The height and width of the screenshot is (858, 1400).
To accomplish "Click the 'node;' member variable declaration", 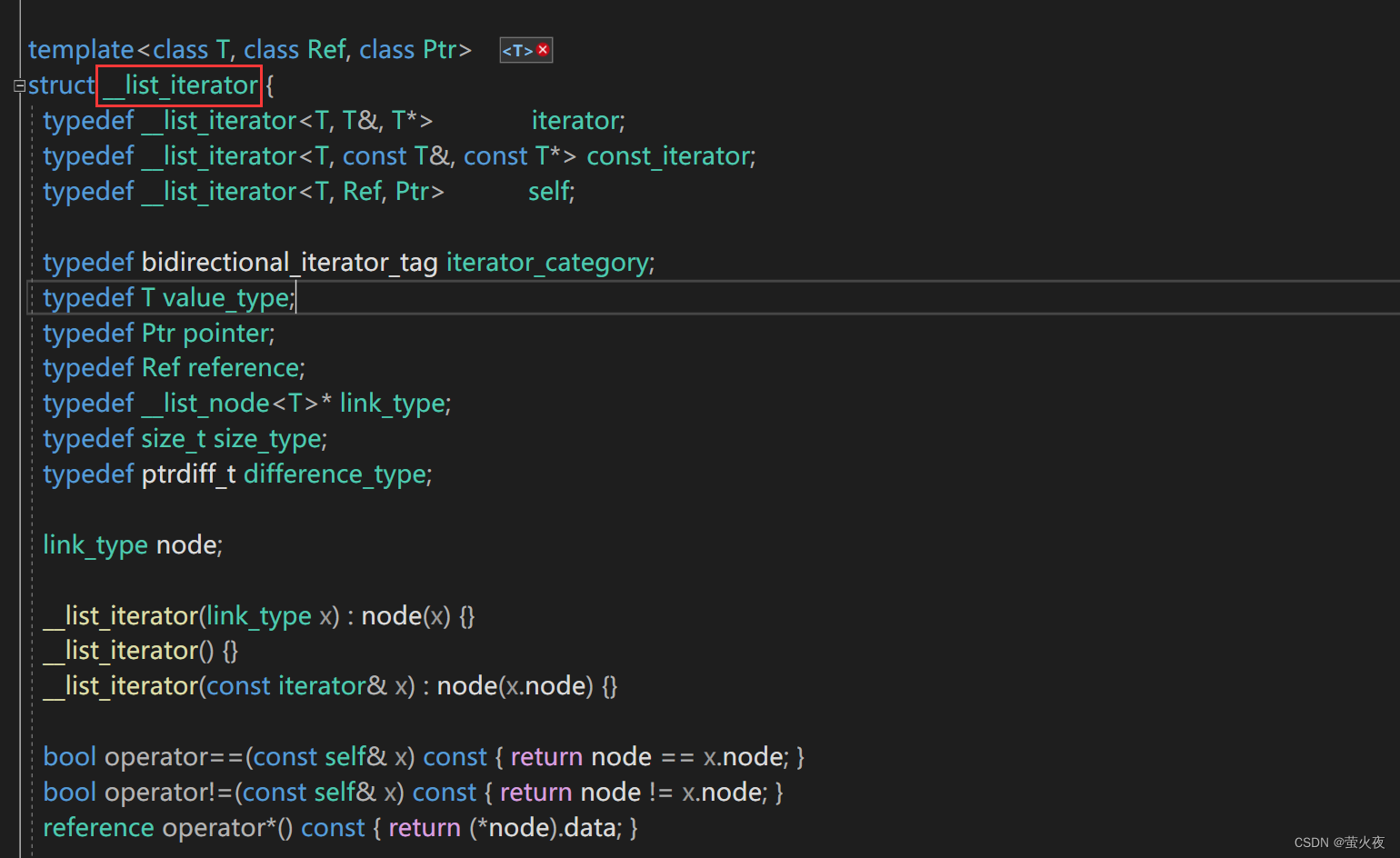I will 189,545.
